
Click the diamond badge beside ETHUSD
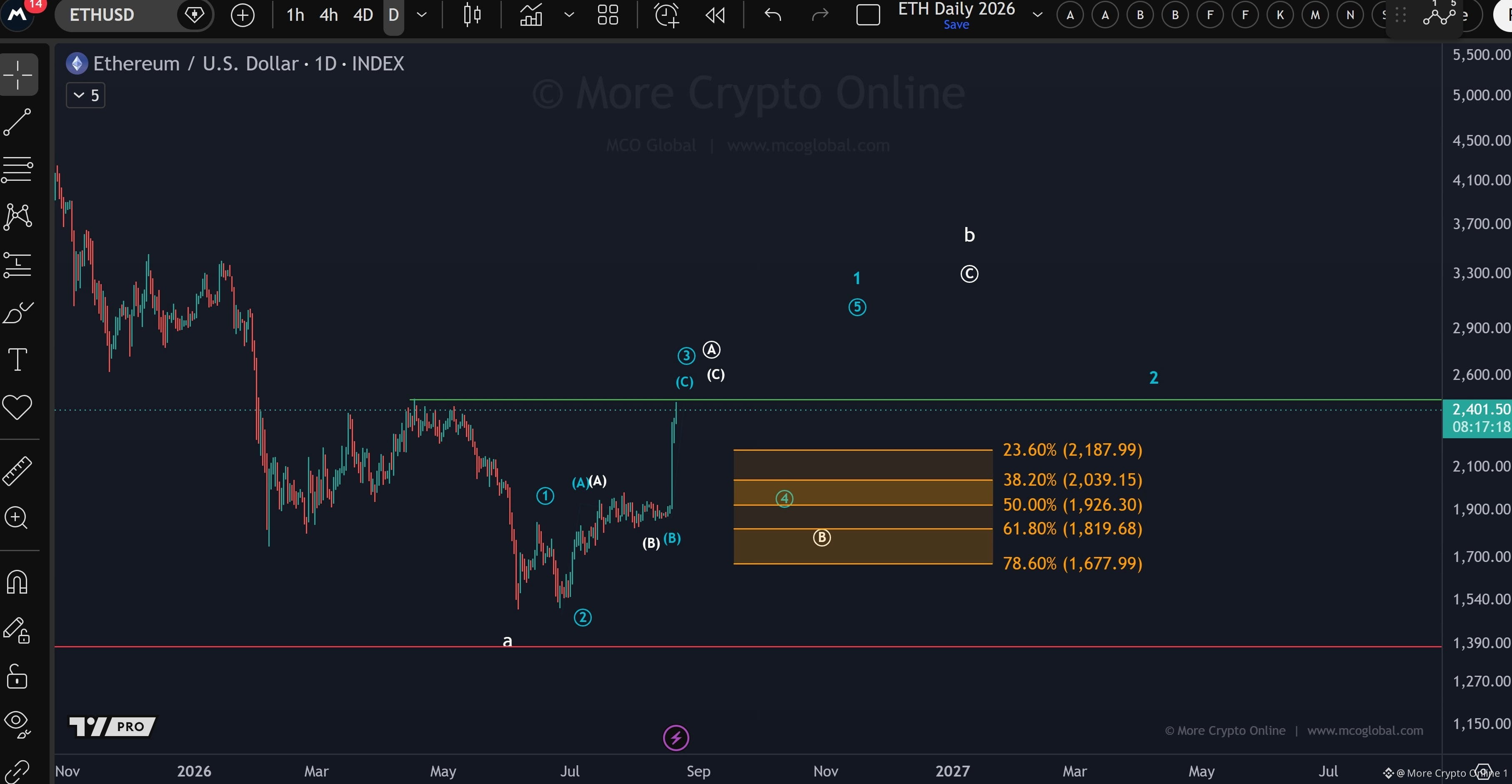click(x=194, y=15)
